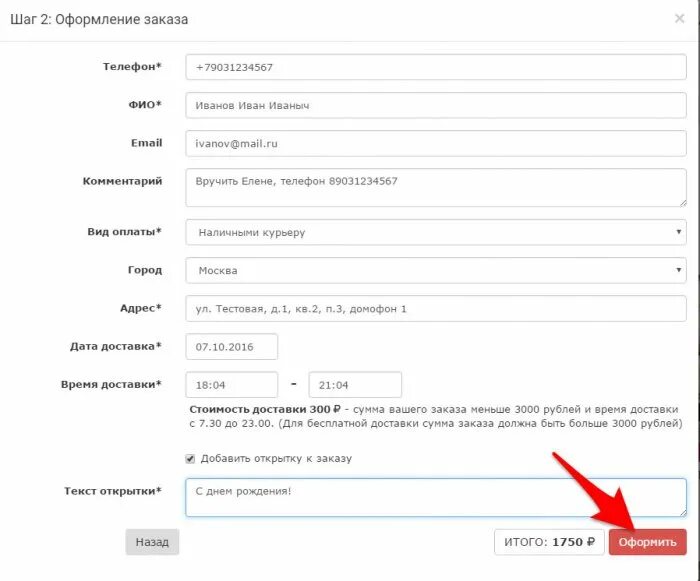The height and width of the screenshot is (581, 700).
Task: Open the Город dropdown showing Москва
Action: coord(436,270)
